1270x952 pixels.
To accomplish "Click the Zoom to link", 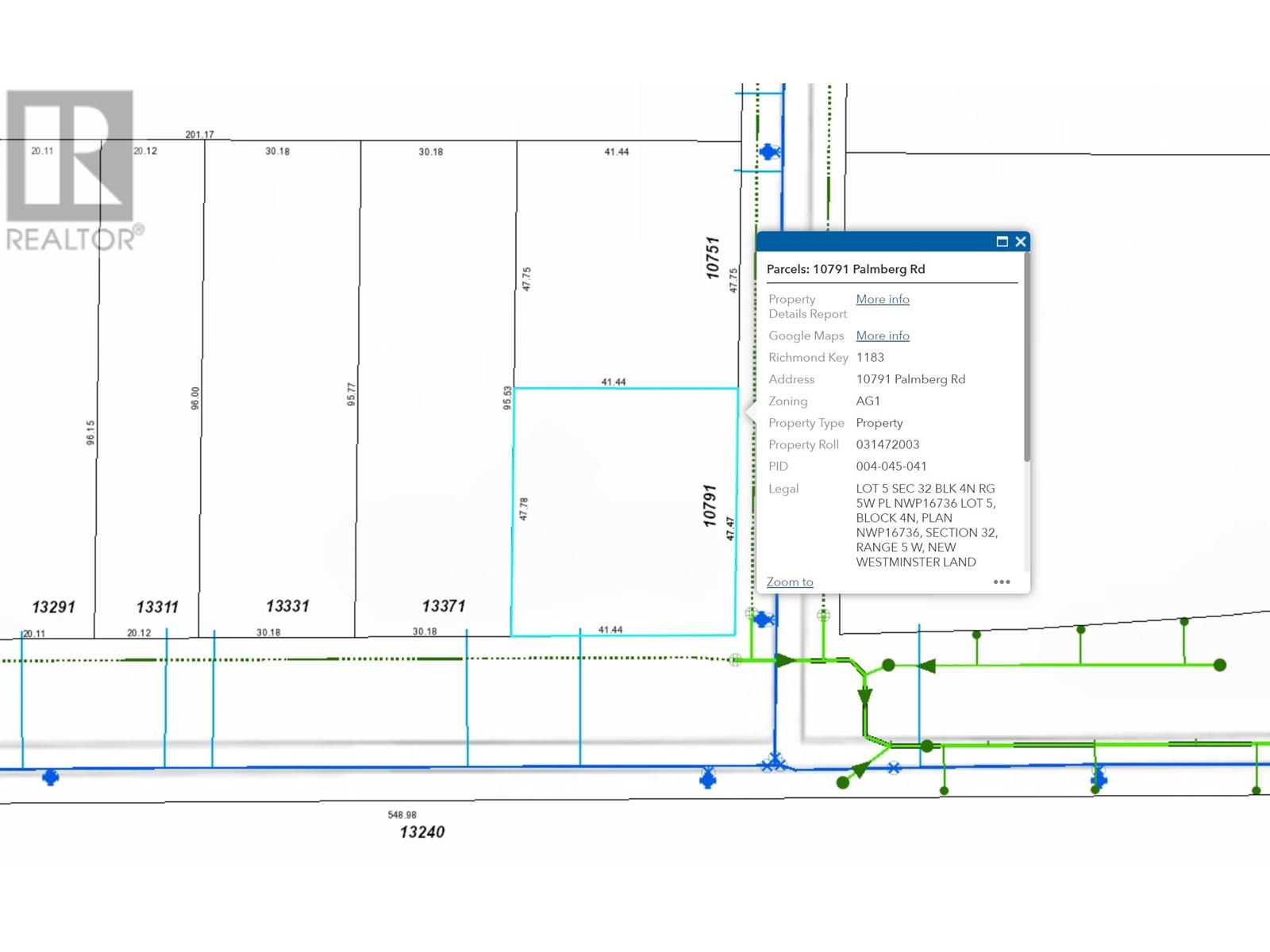I will [x=789, y=582].
